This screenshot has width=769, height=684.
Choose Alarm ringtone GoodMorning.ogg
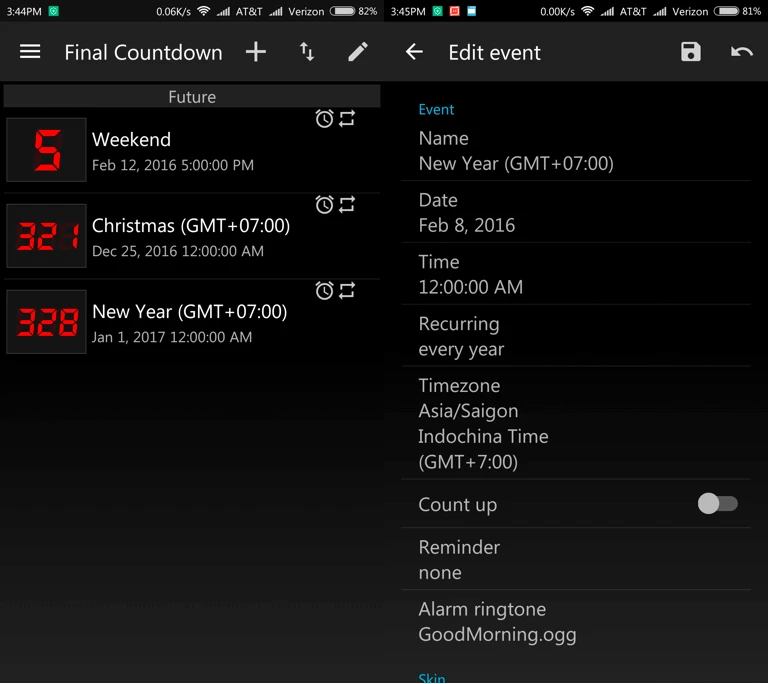[576, 621]
